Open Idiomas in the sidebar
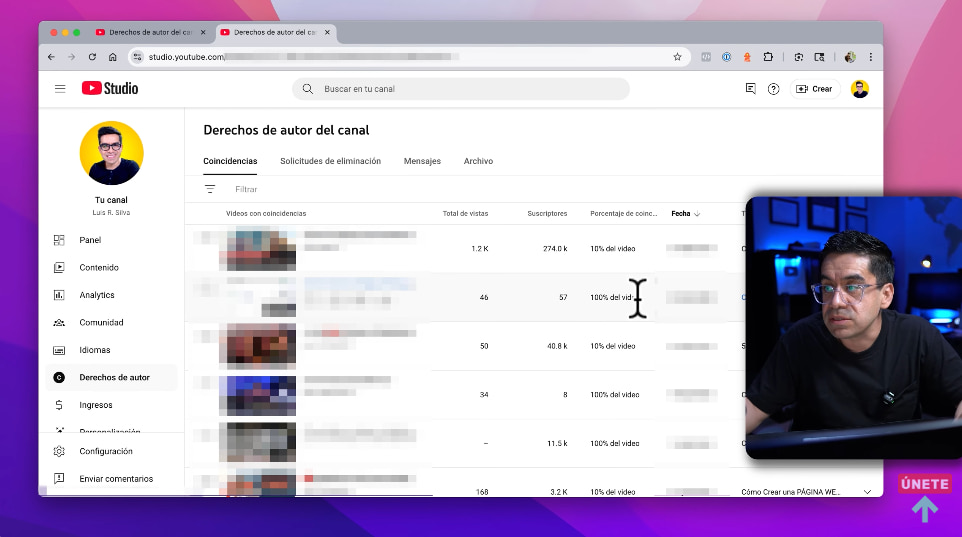Image resolution: width=962 pixels, height=537 pixels. tap(95, 350)
